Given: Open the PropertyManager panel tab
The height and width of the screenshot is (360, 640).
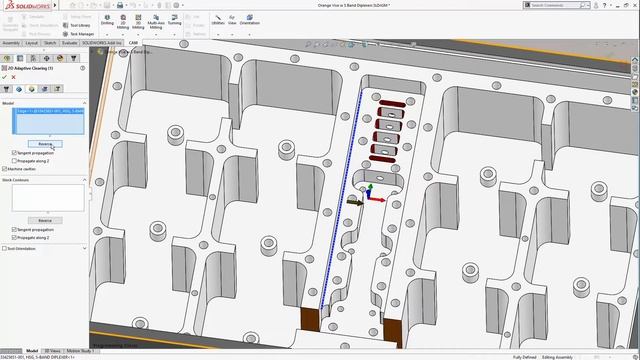Looking at the screenshot, I should point(20,58).
